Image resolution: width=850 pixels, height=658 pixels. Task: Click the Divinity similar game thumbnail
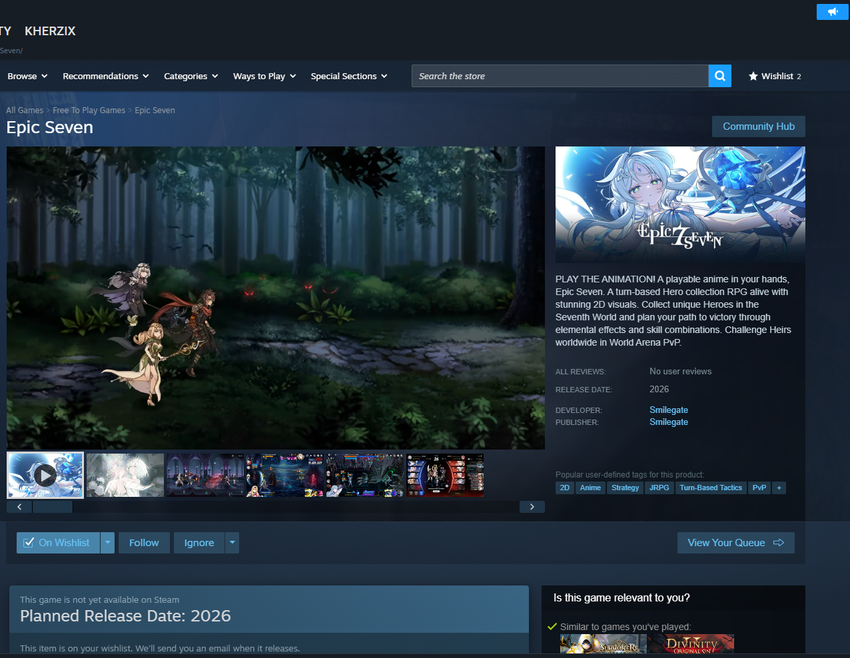pos(692,644)
